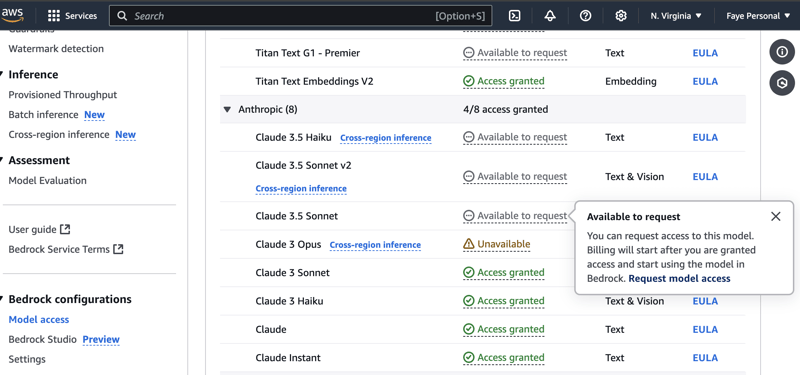800x375 pixels.
Task: Open the help question mark icon
Action: coord(585,16)
